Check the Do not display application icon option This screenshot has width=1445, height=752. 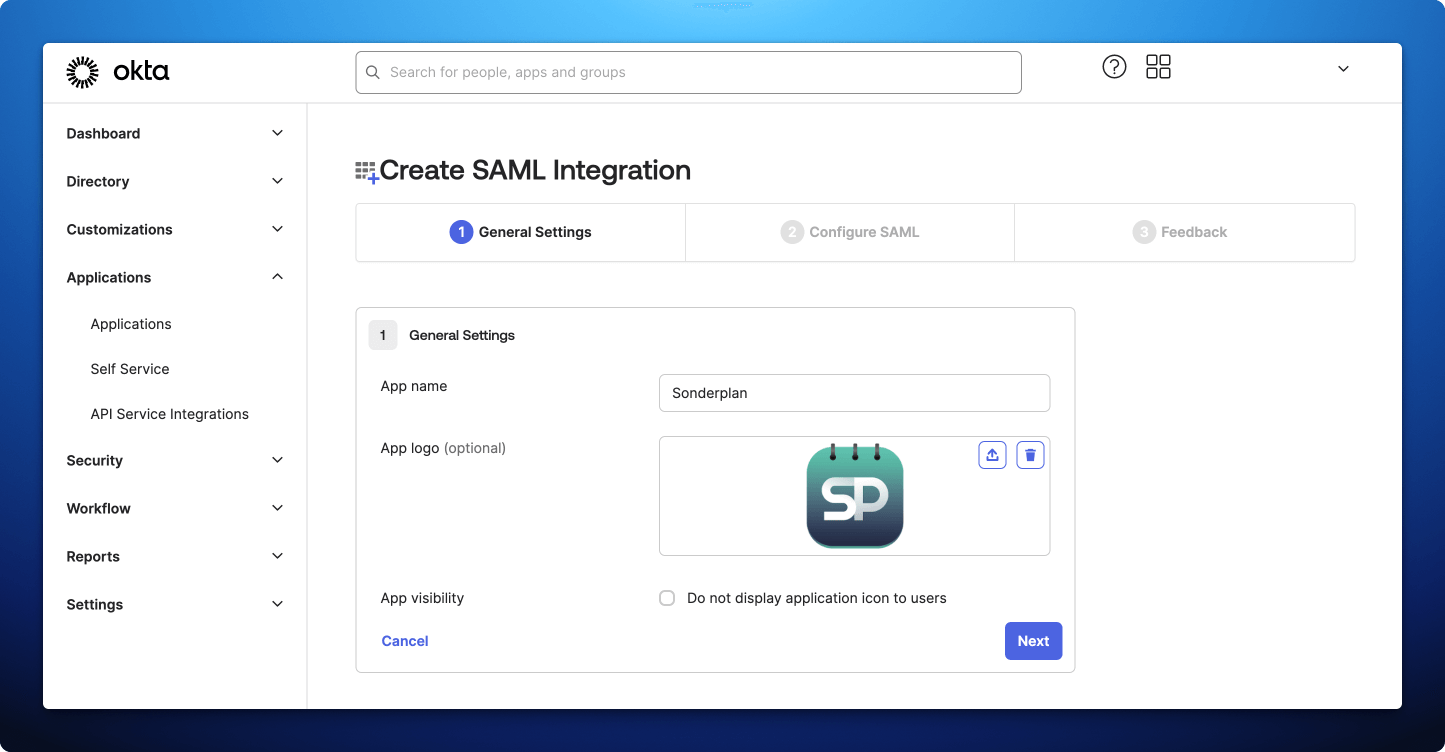tap(666, 598)
